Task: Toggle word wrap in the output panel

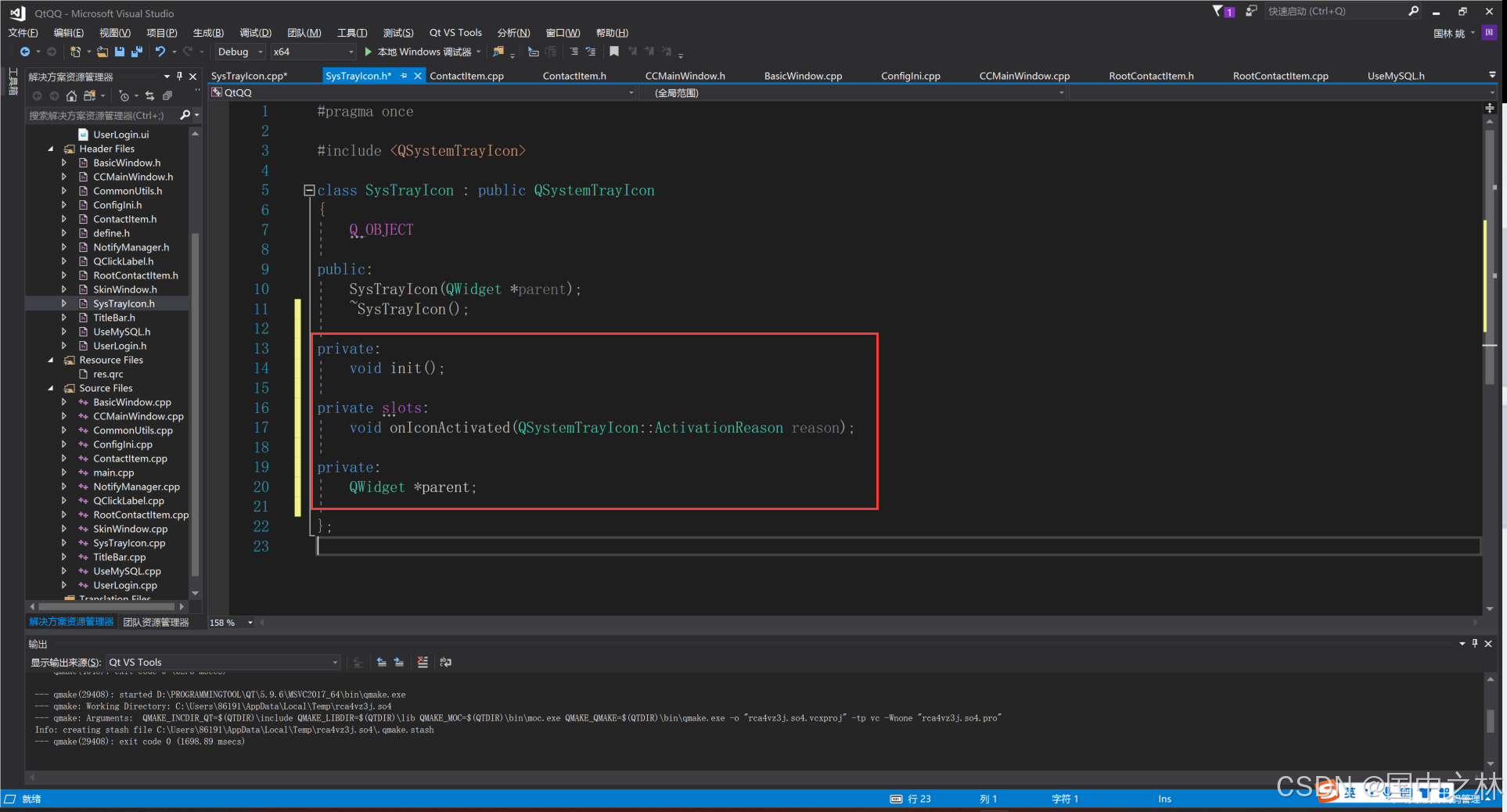Action: click(x=445, y=663)
